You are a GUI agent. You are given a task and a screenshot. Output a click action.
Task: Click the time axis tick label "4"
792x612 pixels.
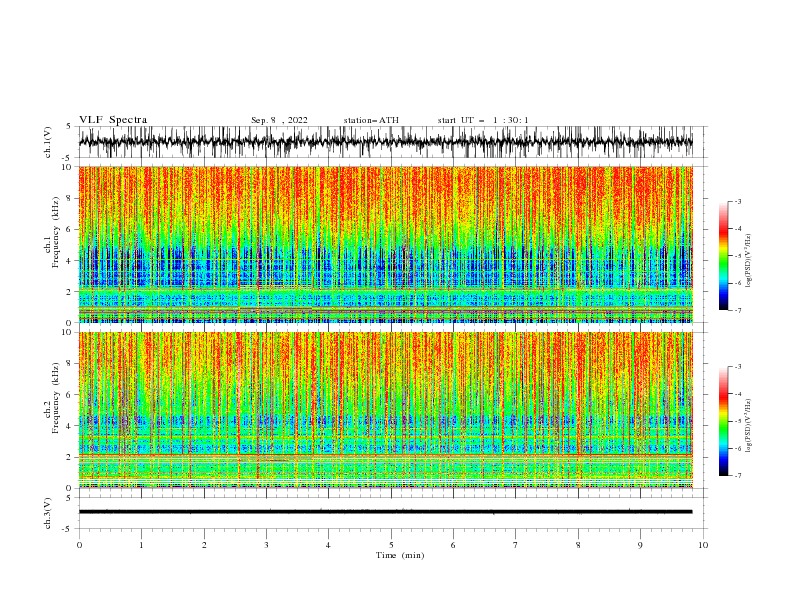click(328, 545)
